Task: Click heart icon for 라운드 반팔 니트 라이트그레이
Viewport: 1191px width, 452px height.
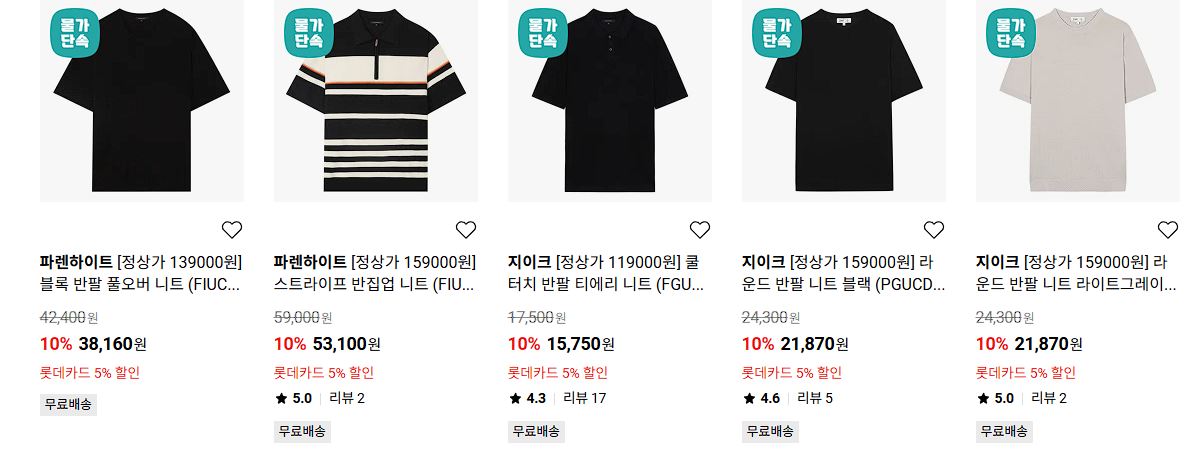Action: (x=1167, y=229)
